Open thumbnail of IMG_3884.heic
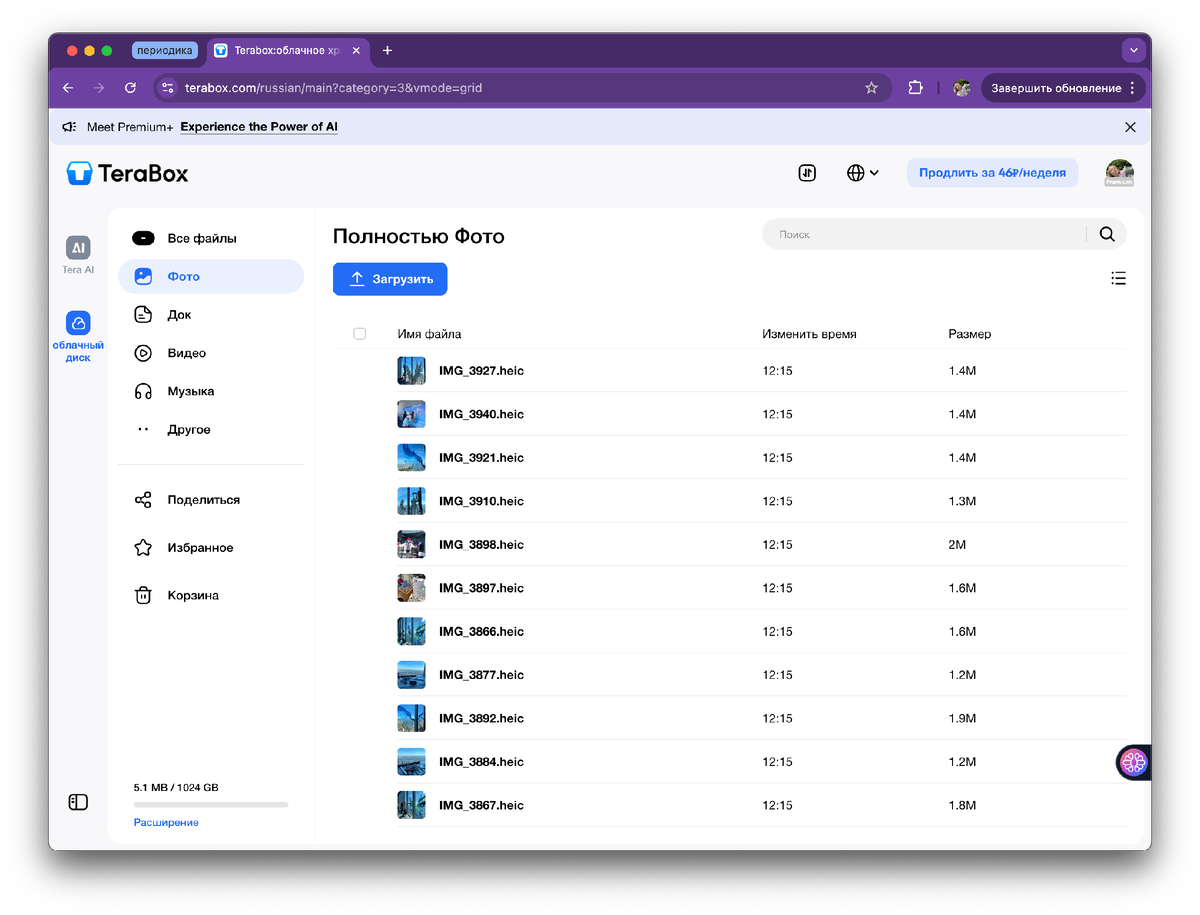1200x915 pixels. click(x=411, y=761)
